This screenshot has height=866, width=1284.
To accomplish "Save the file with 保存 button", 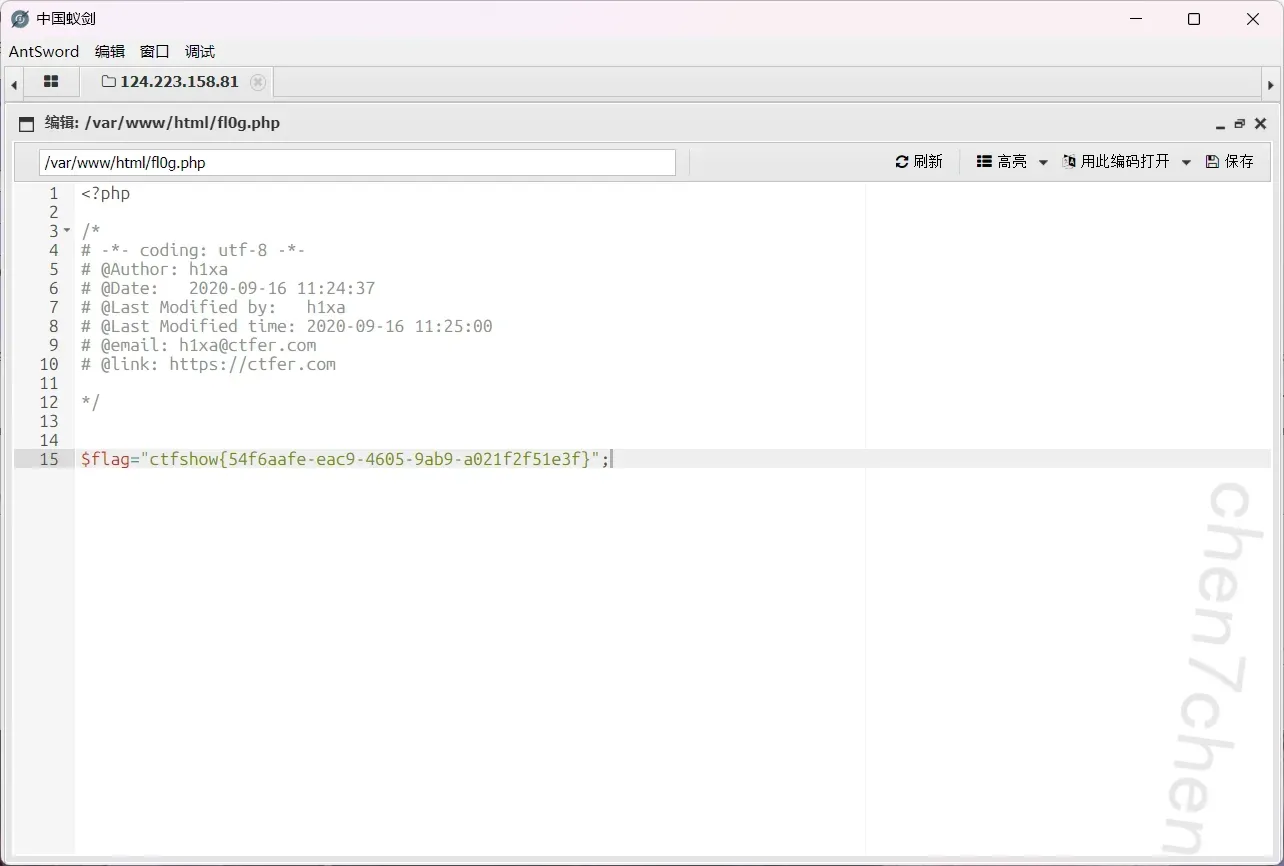I will click(x=1229, y=162).
